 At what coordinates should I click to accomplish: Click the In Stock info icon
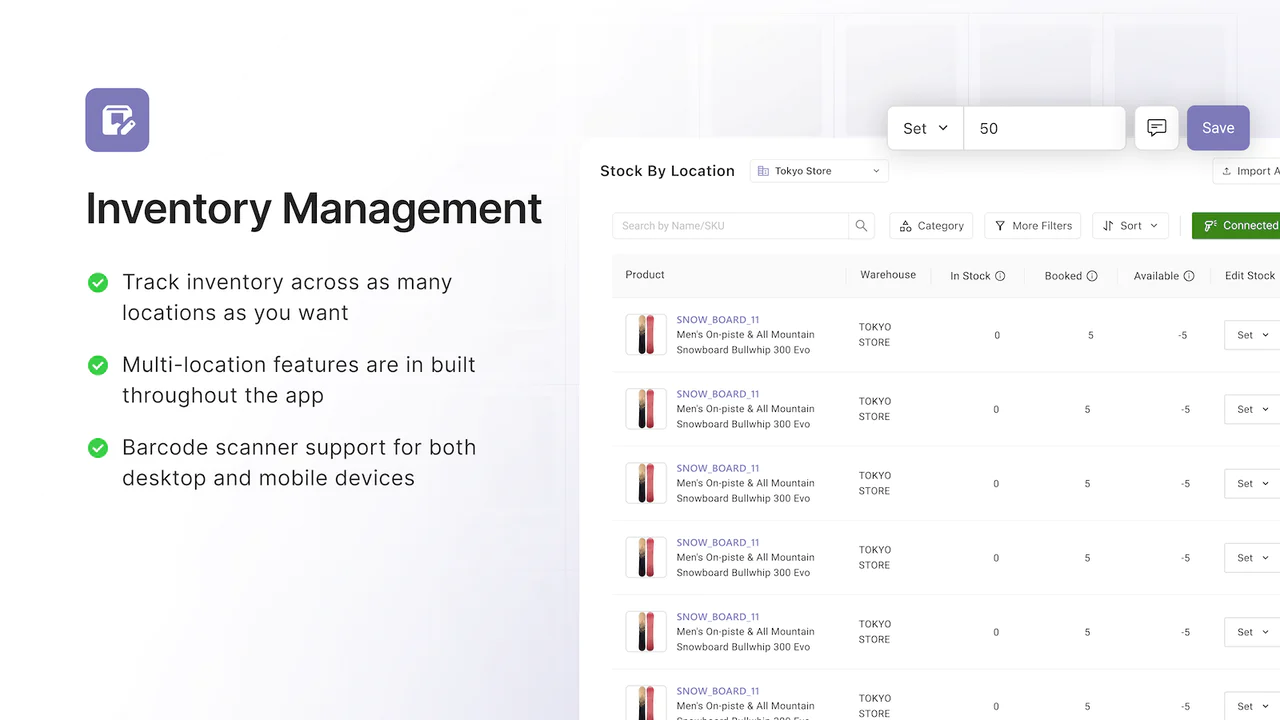coord(1000,276)
